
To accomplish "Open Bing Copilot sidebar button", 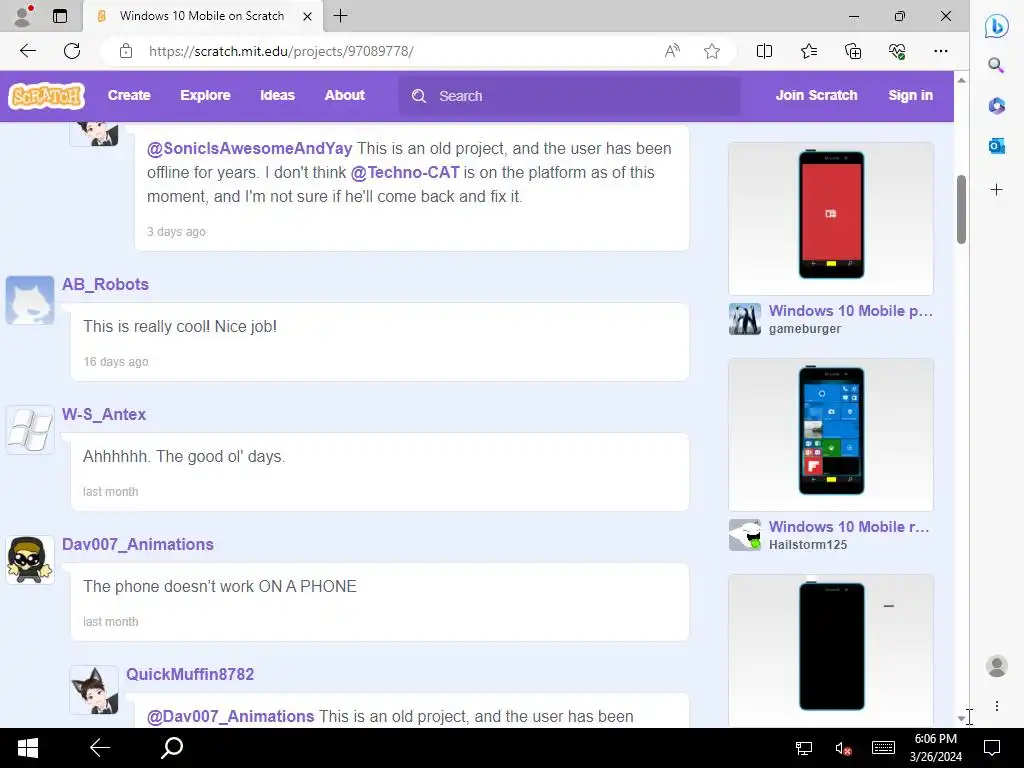I will tap(996, 26).
